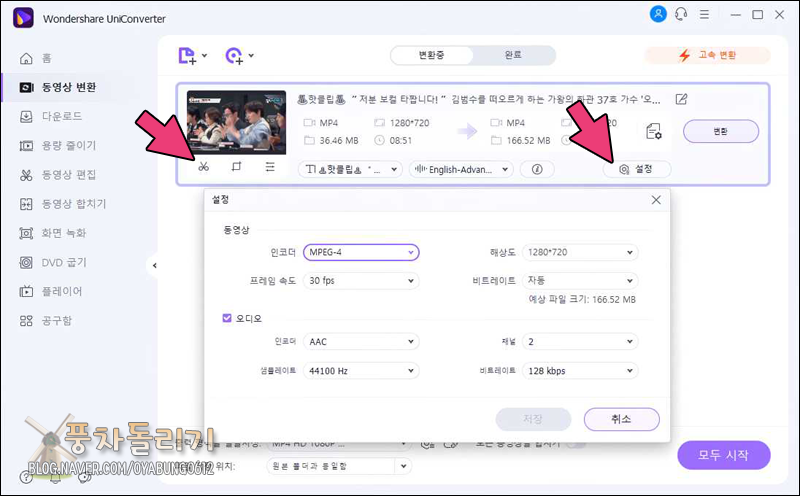Screen dimensions: 800x496
Task: Open 동영상 합치기 in sidebar
Action: (74, 204)
